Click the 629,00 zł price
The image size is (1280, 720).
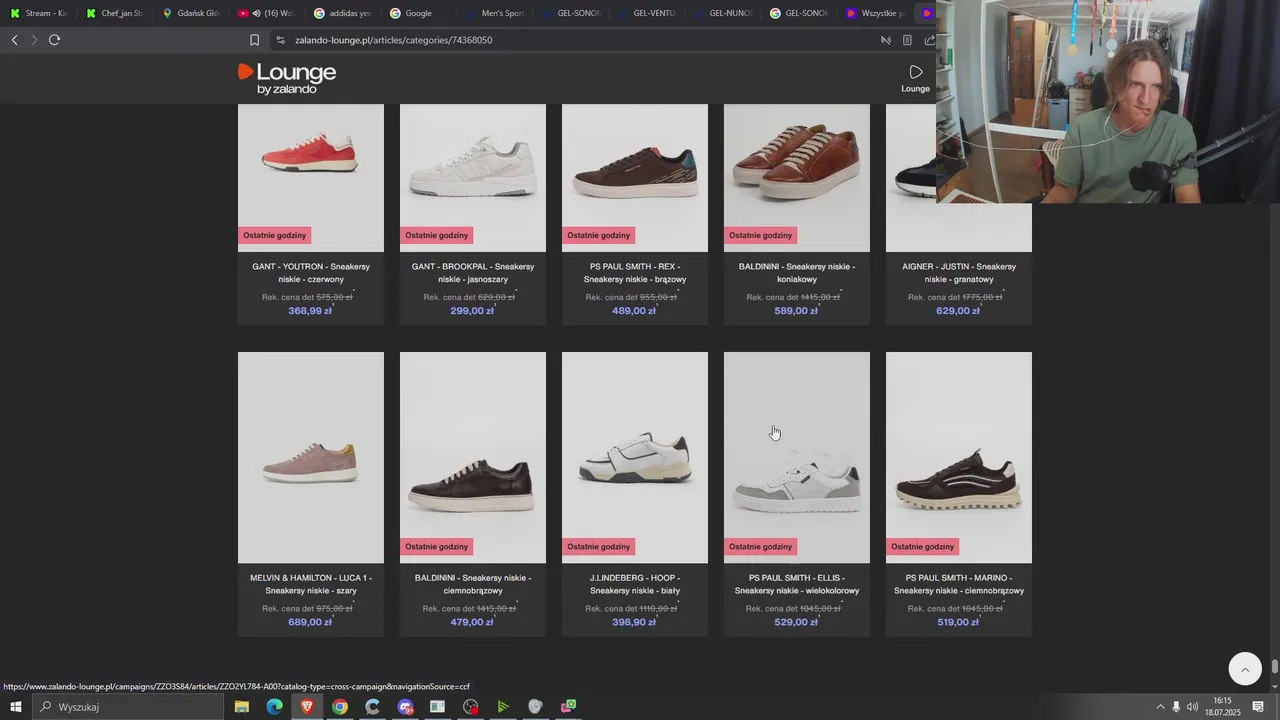pos(958,311)
